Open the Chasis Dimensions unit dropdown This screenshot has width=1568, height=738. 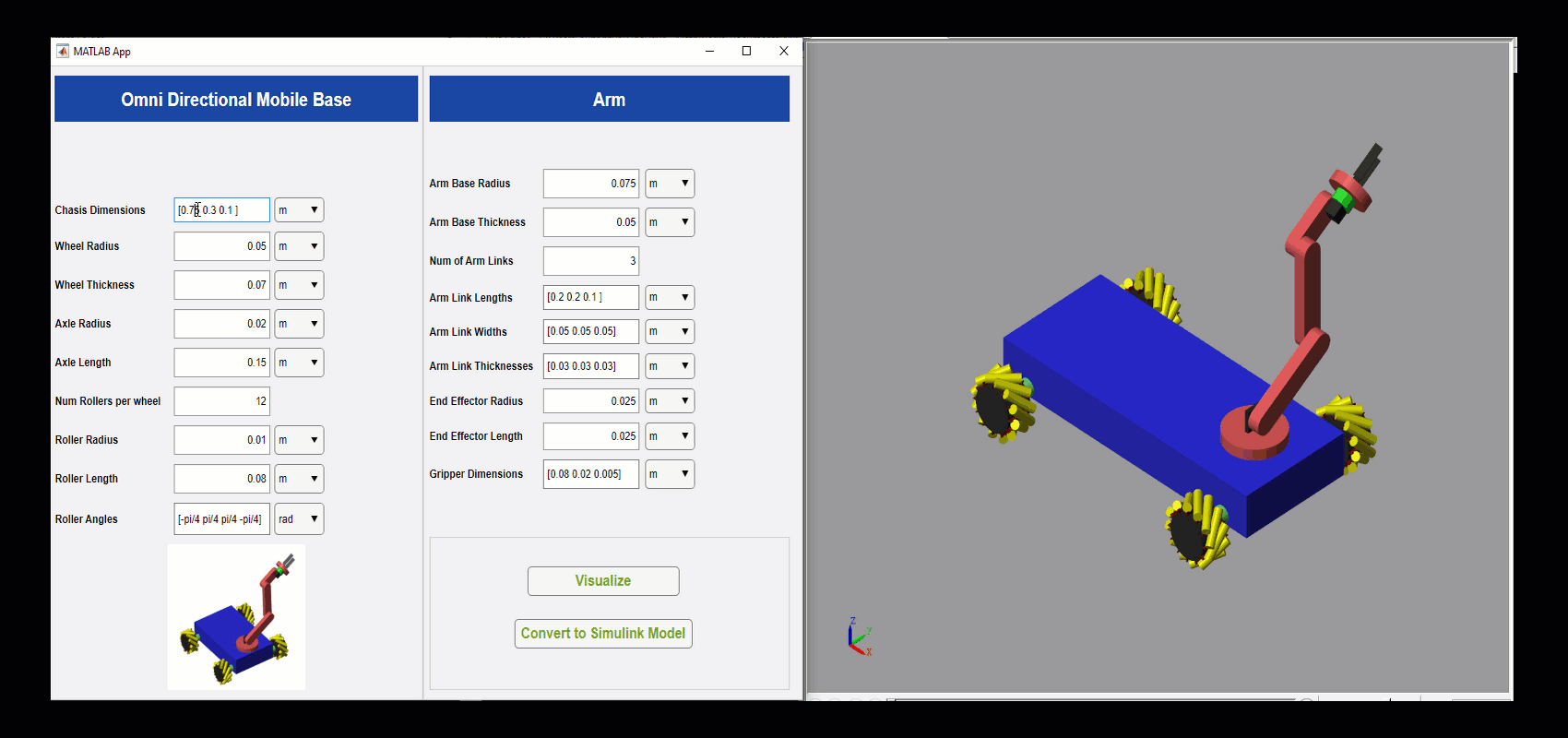pos(299,210)
